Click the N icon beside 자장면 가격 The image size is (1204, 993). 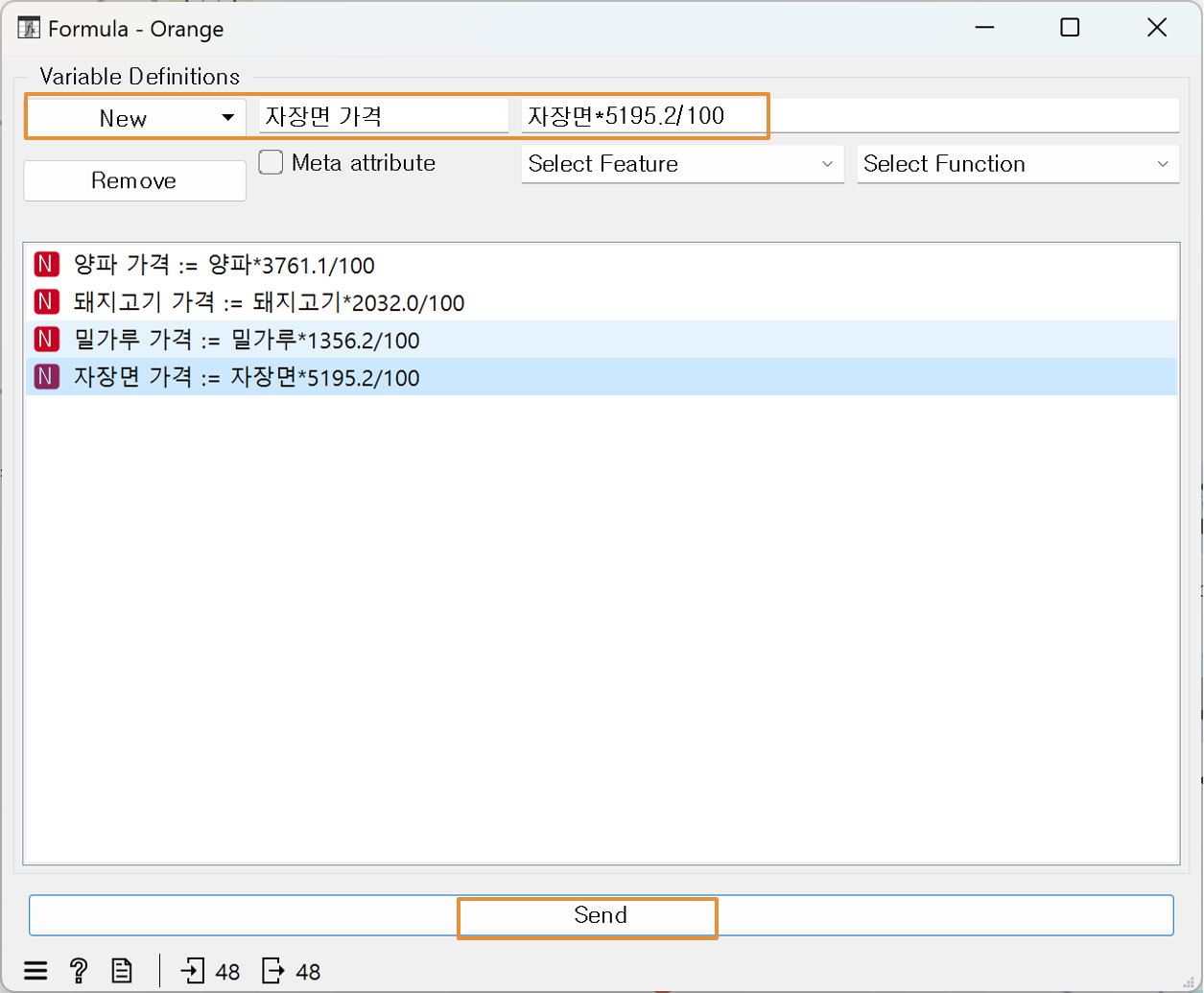pos(46,377)
